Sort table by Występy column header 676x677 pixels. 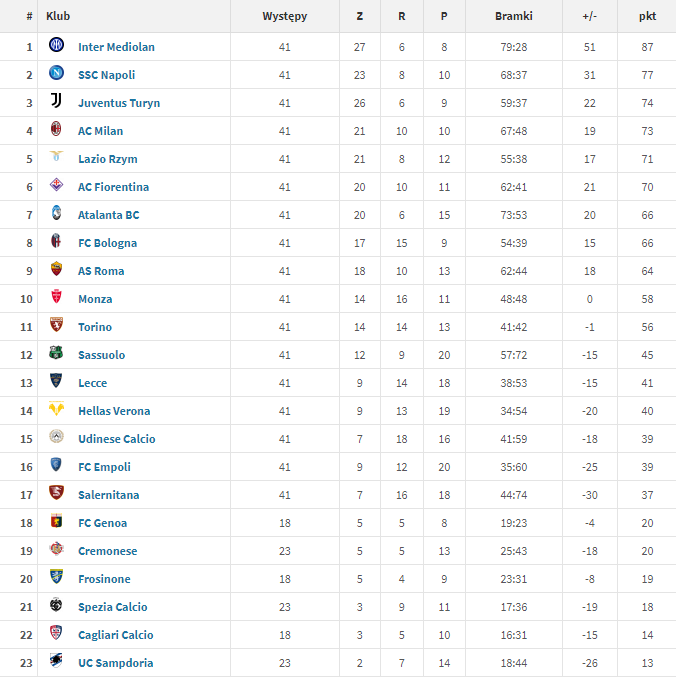[285, 16]
